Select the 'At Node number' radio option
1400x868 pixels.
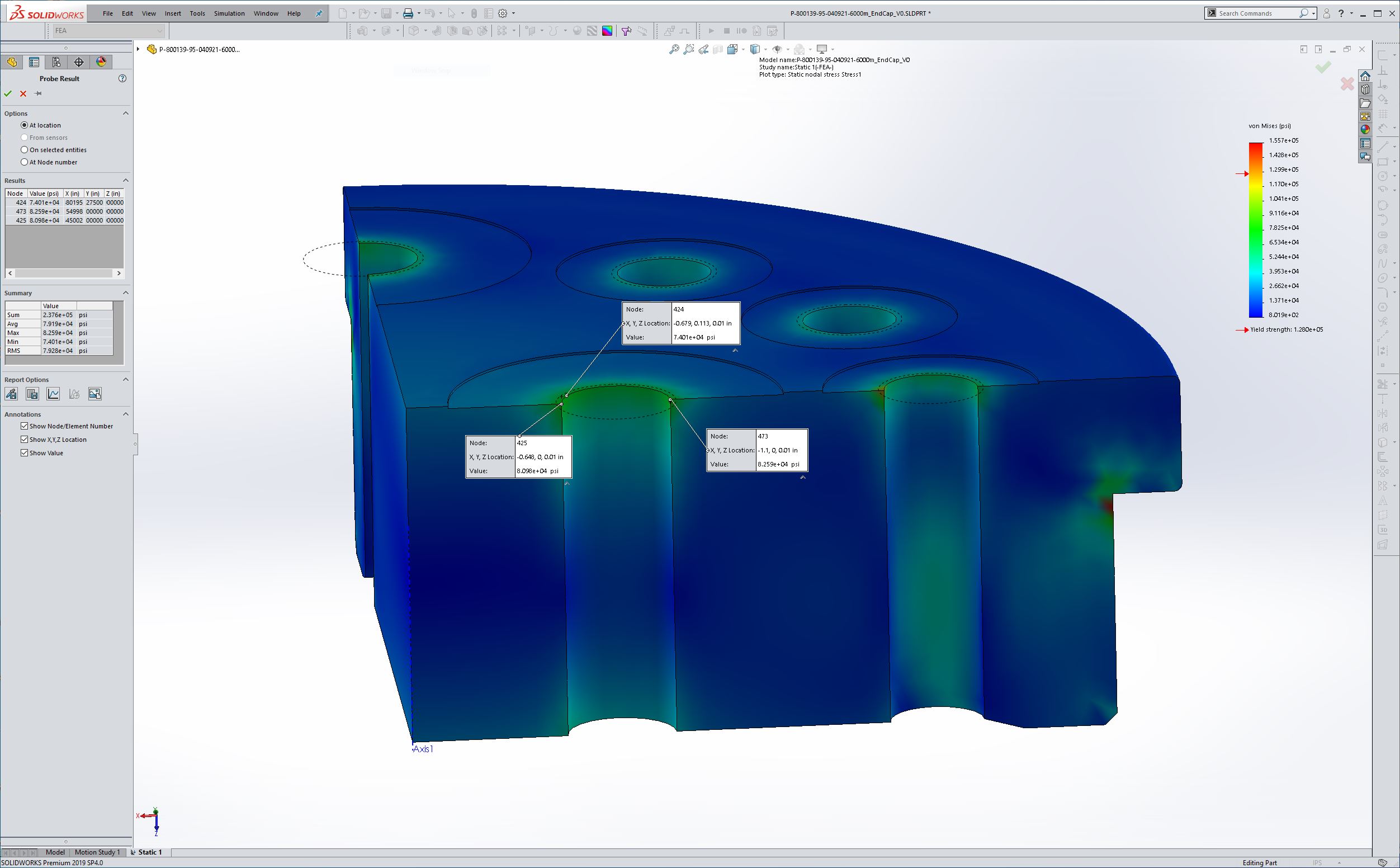(24, 162)
